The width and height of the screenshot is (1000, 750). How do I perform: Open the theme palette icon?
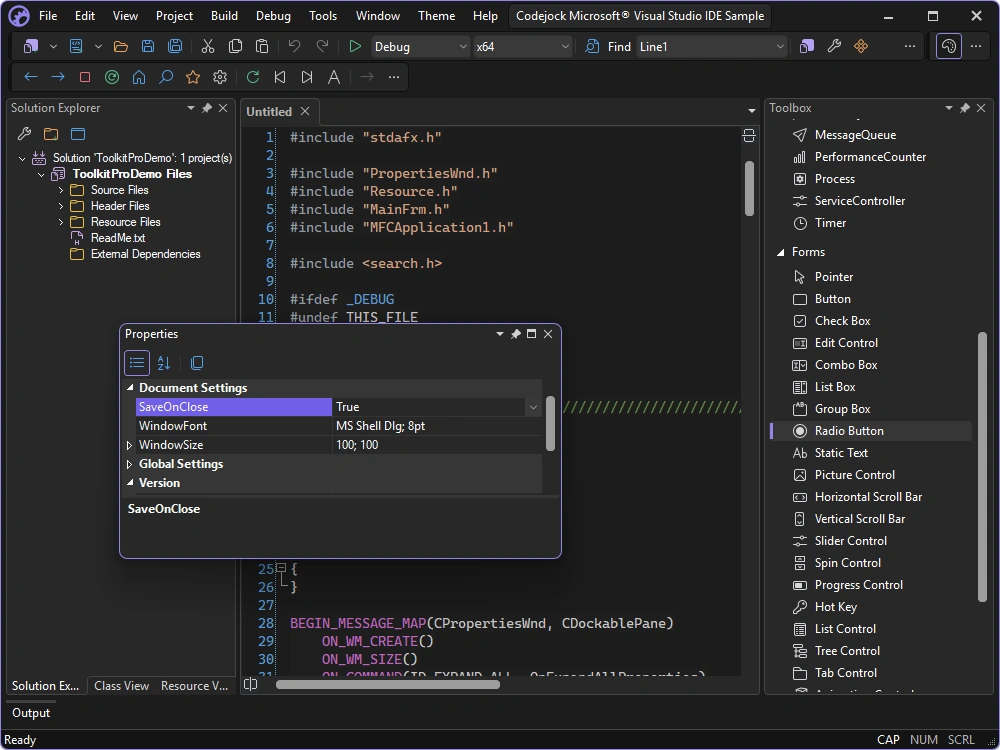(x=949, y=47)
